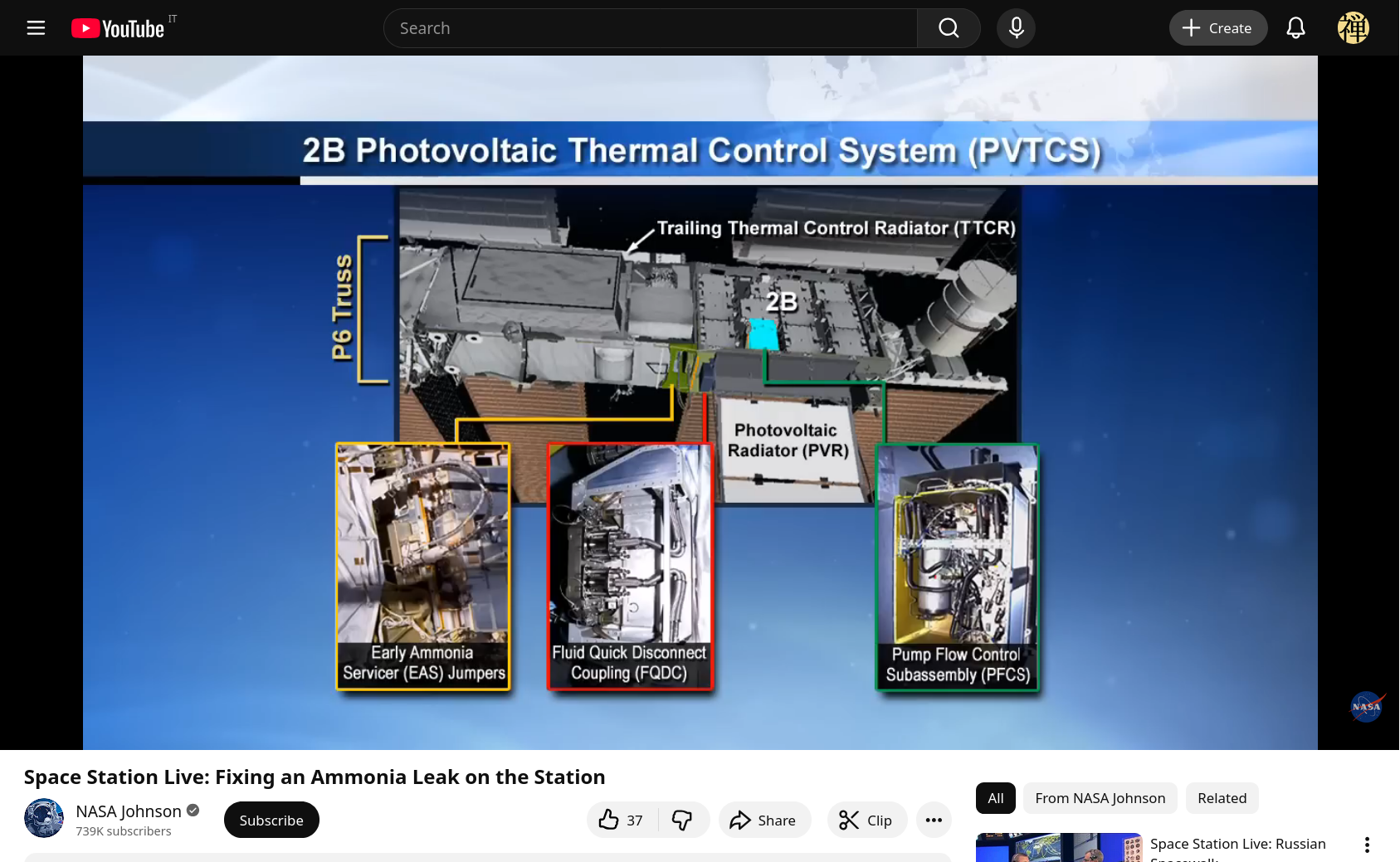Click the NASA watermark in the player

(x=1367, y=707)
